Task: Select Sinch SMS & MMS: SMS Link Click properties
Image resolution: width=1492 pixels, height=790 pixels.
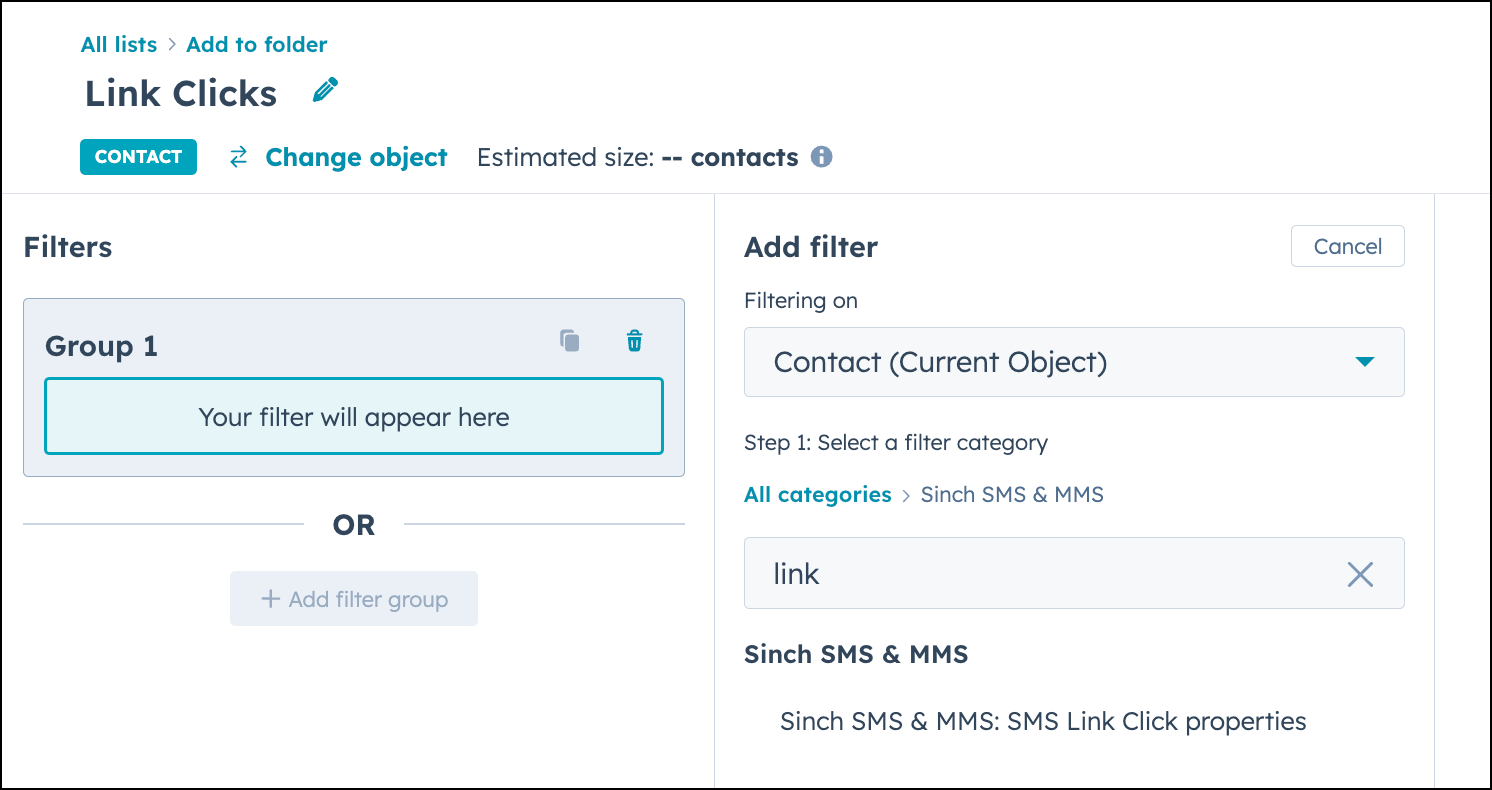Action: (x=1043, y=721)
